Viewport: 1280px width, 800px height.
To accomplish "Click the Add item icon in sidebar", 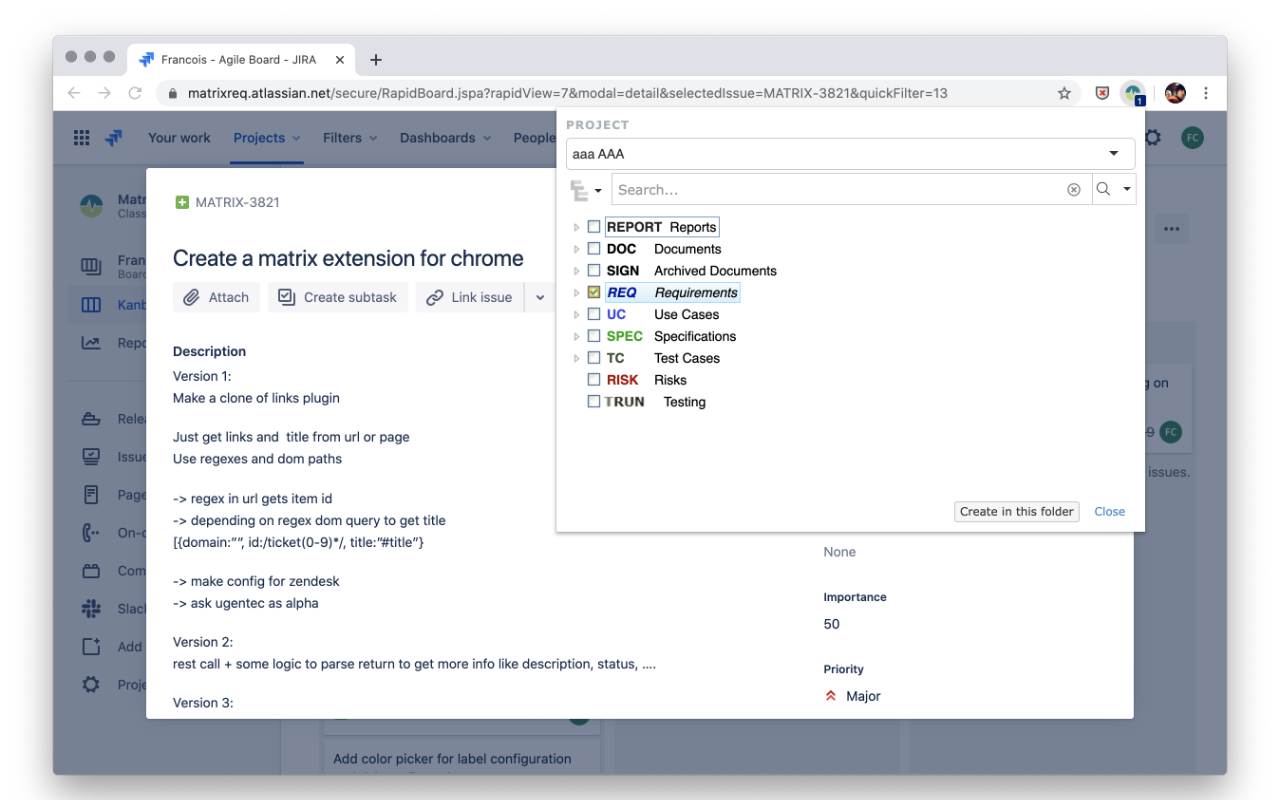I will point(91,647).
